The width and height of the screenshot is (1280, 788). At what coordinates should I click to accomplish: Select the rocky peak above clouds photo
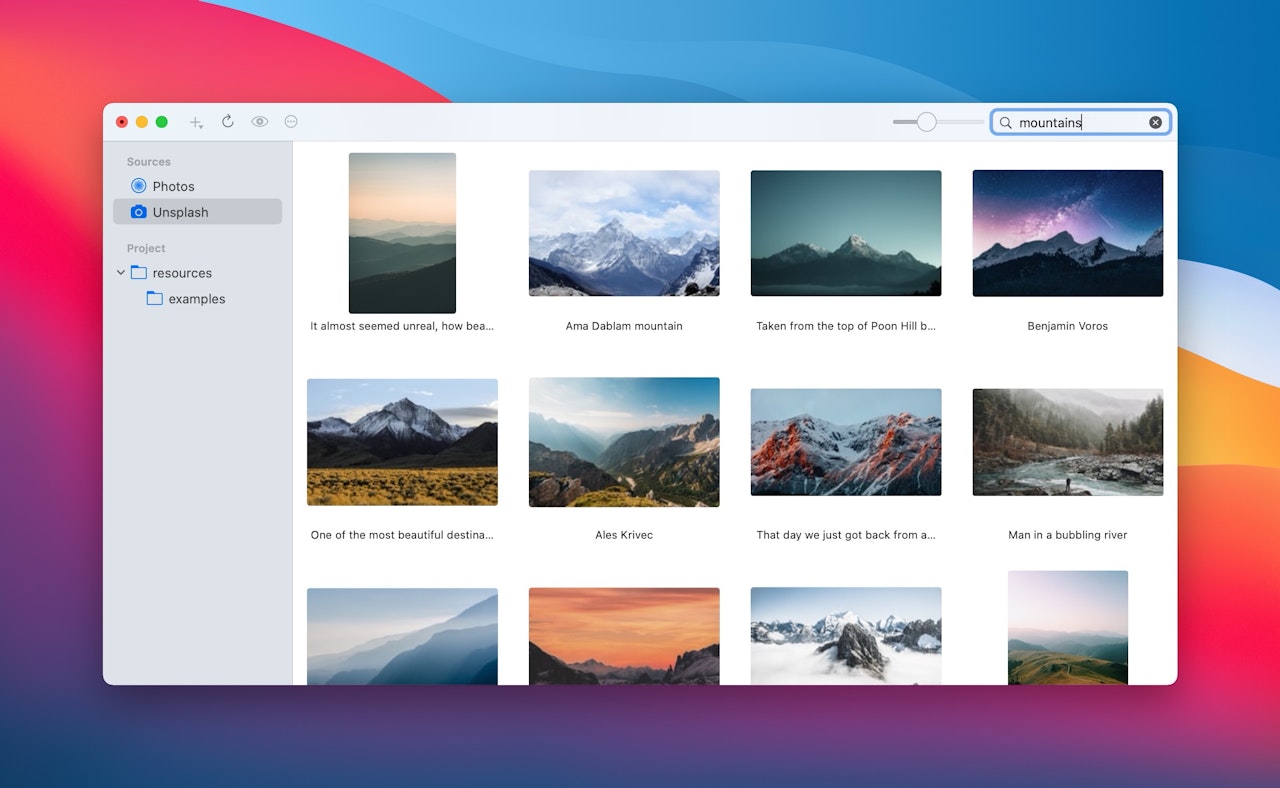846,636
